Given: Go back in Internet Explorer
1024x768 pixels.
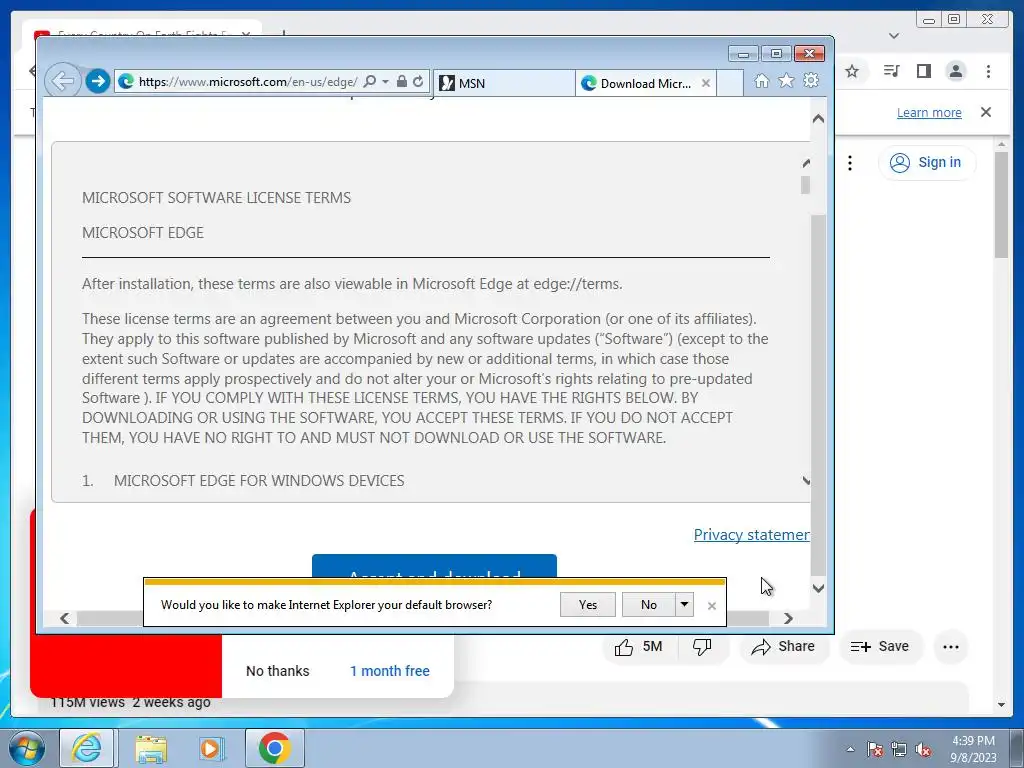Looking at the screenshot, I should click(63, 82).
